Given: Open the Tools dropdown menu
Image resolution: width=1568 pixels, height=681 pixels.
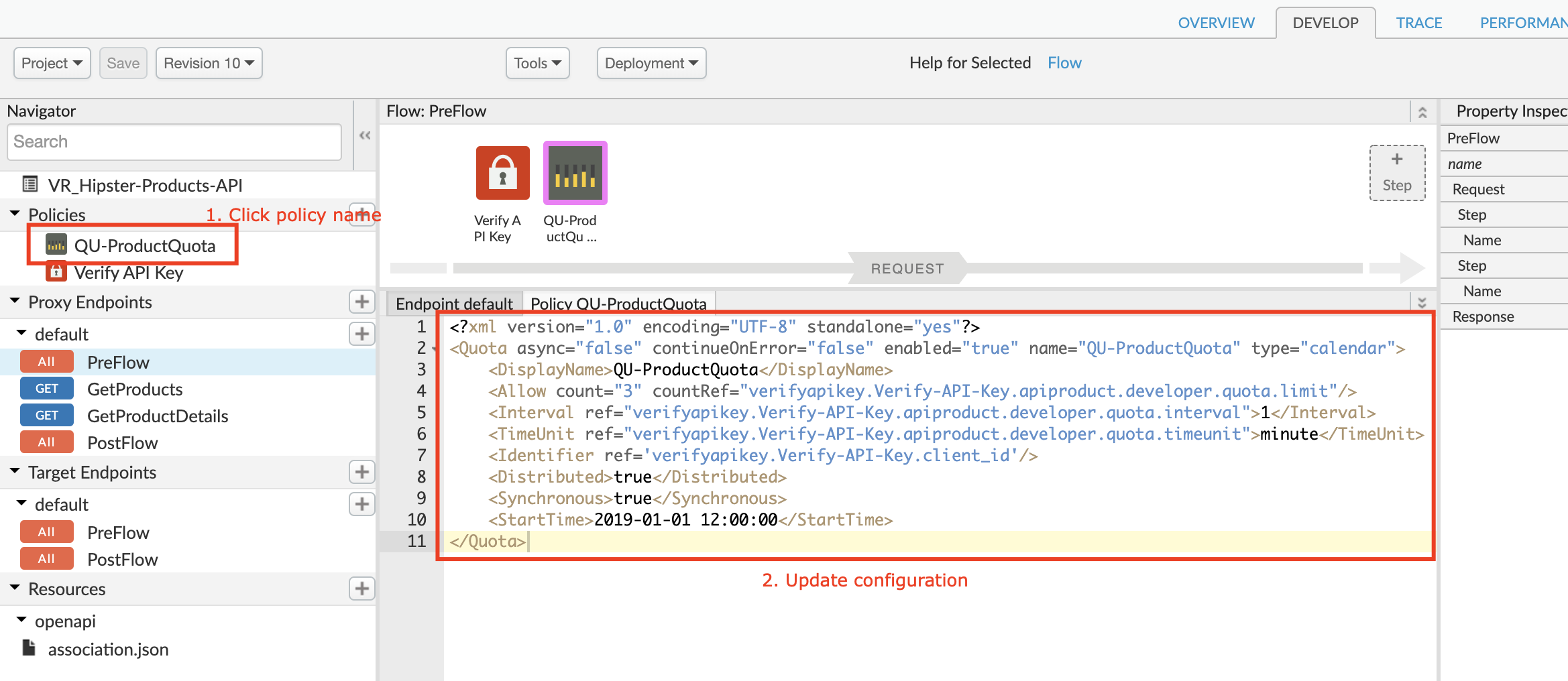Looking at the screenshot, I should pyautogui.click(x=537, y=63).
